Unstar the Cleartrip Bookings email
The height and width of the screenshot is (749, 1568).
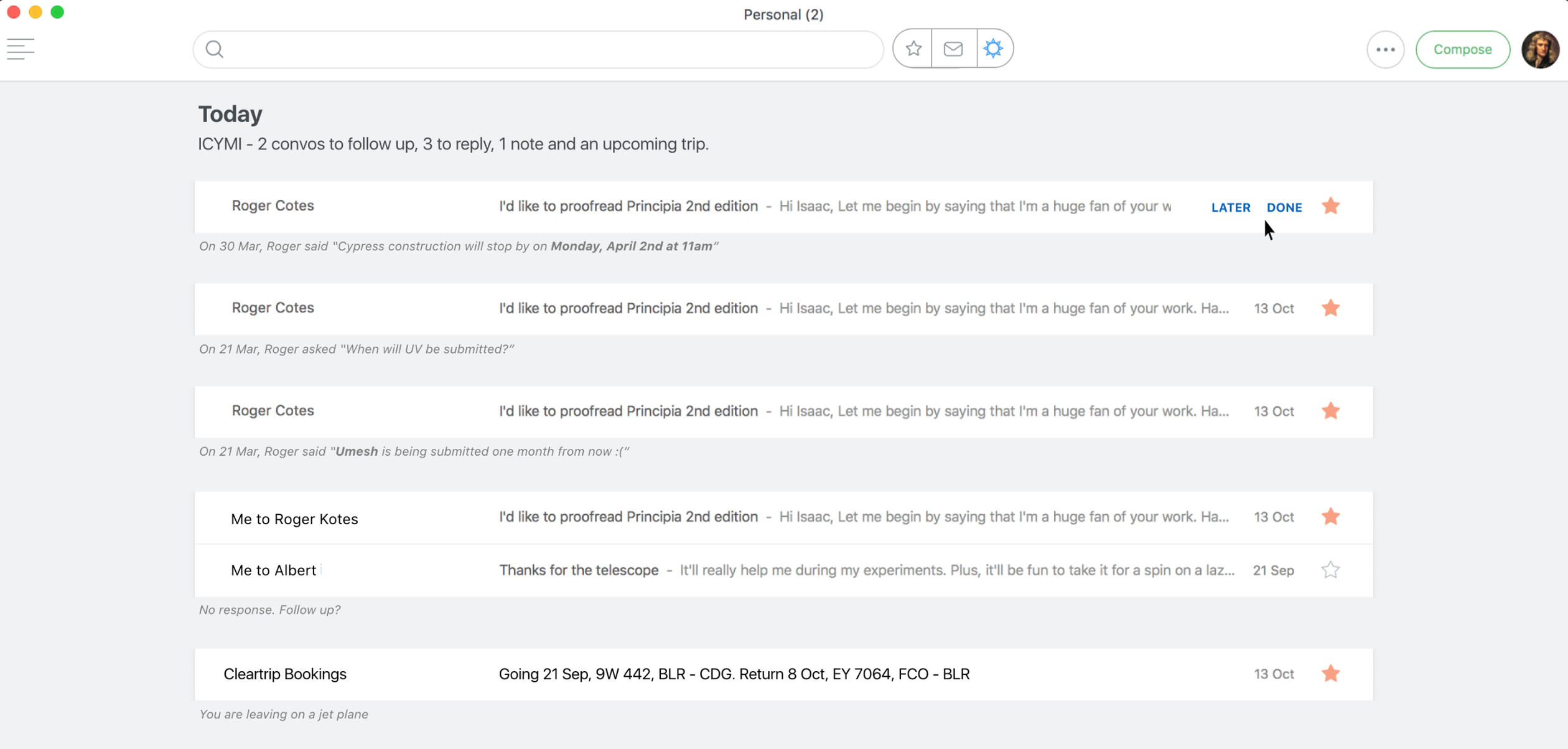click(1330, 674)
